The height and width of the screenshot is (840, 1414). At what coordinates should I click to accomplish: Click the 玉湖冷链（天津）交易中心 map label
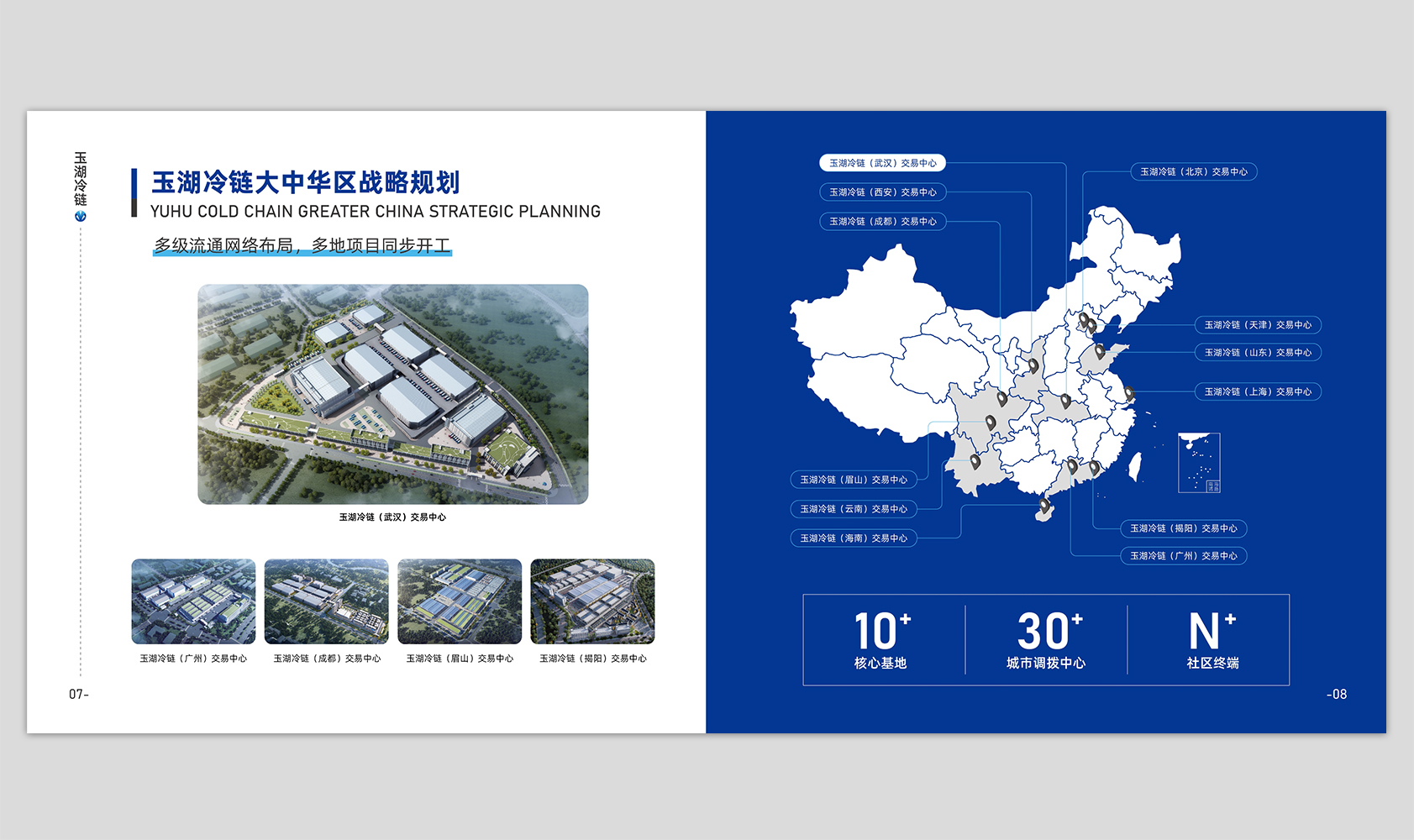pyautogui.click(x=1257, y=325)
